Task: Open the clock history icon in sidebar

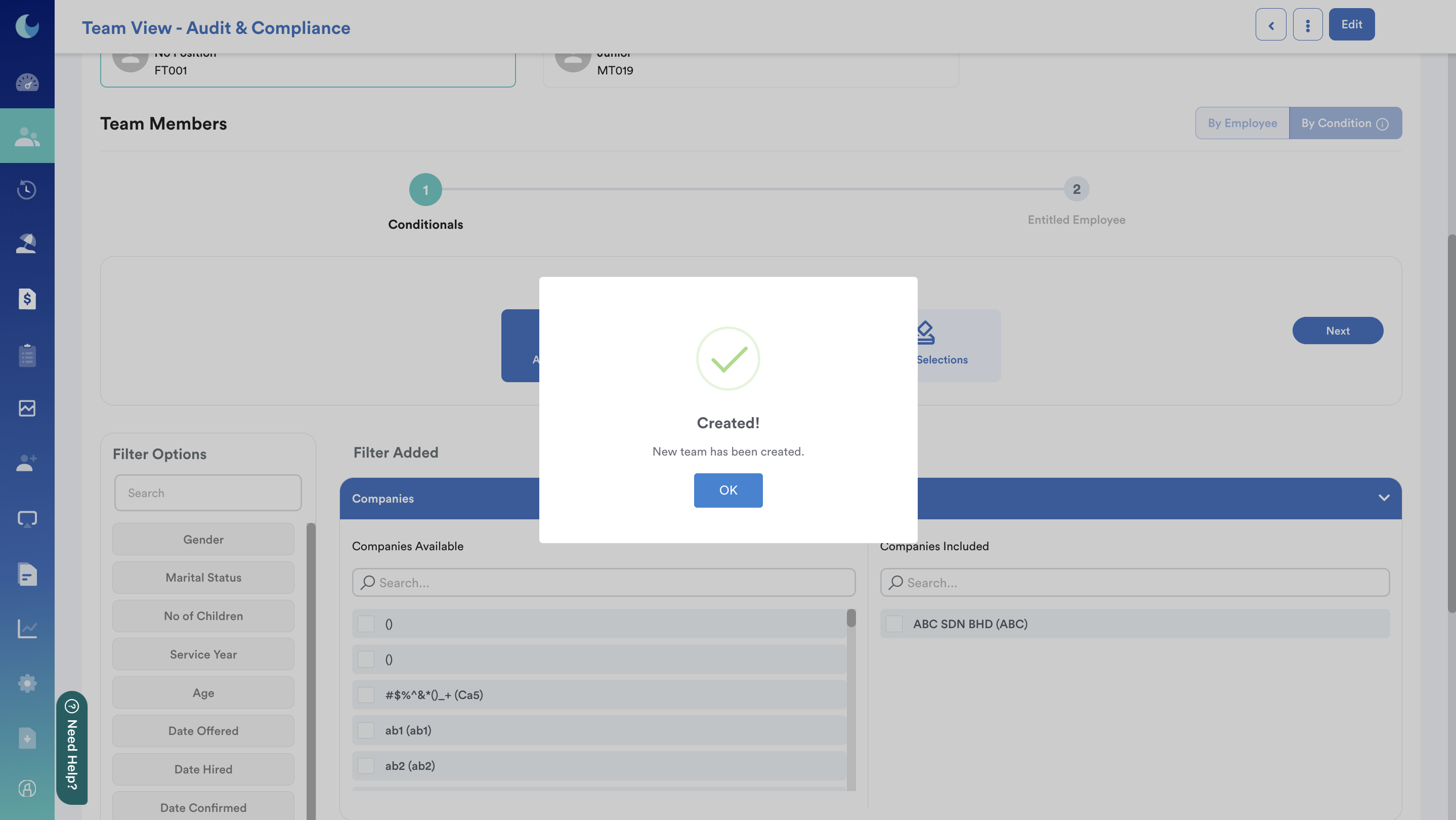Action: 27,189
